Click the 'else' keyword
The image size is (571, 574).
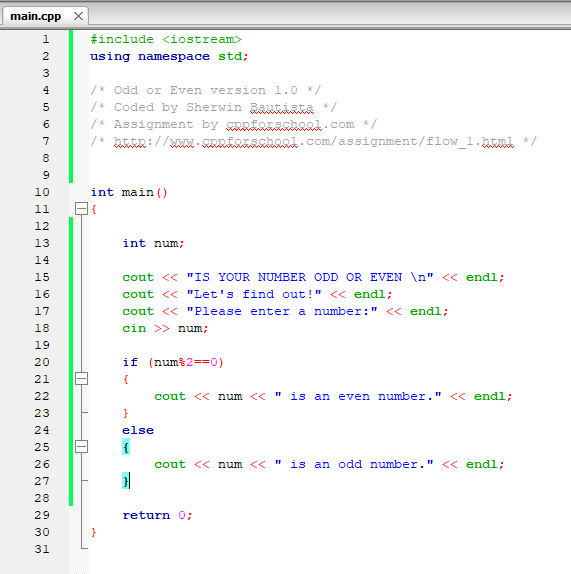click(x=138, y=430)
